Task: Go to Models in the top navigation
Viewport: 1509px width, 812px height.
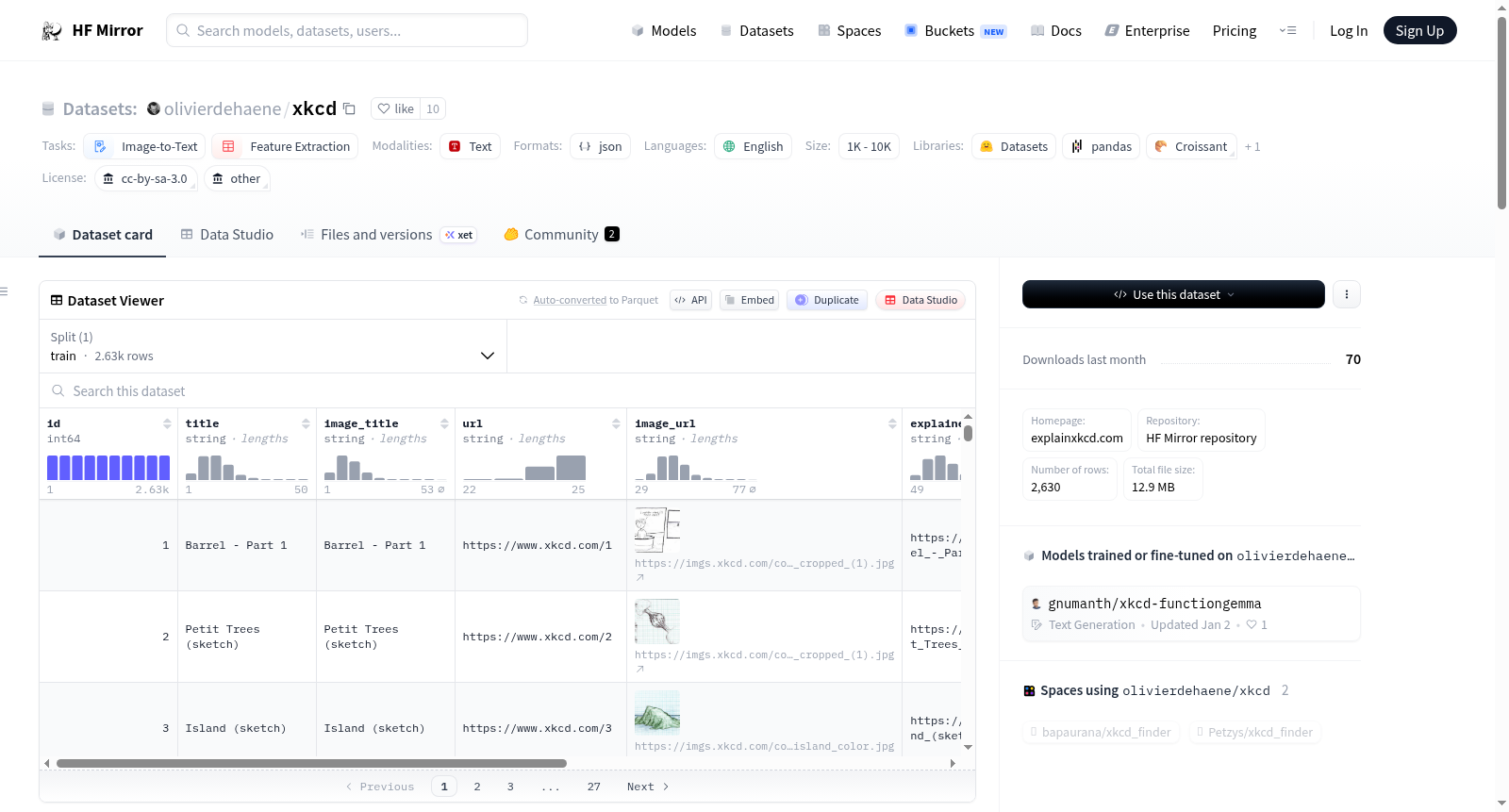Action: 664,31
